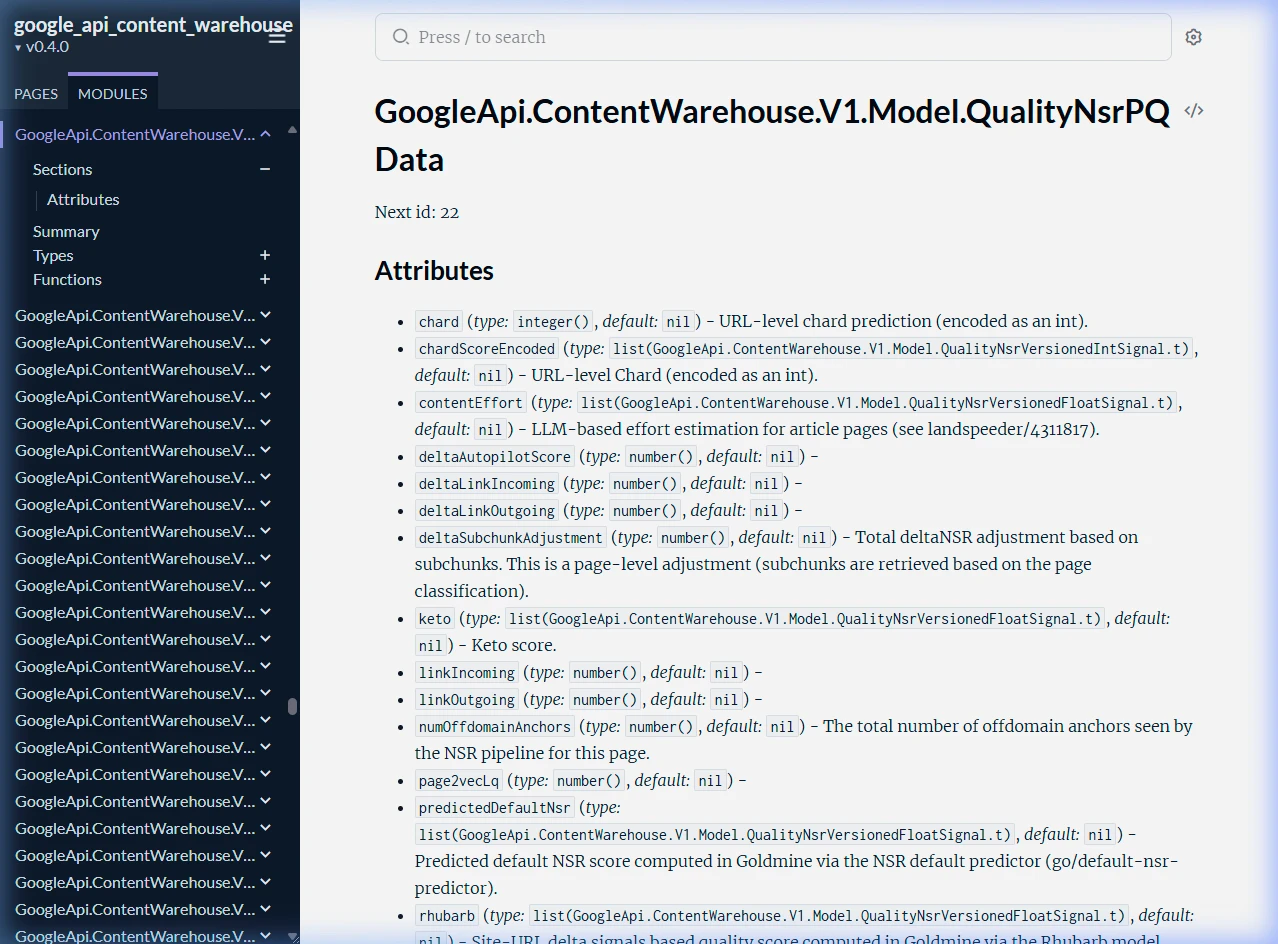Open the v0.4.0 version dropdown

point(42,47)
